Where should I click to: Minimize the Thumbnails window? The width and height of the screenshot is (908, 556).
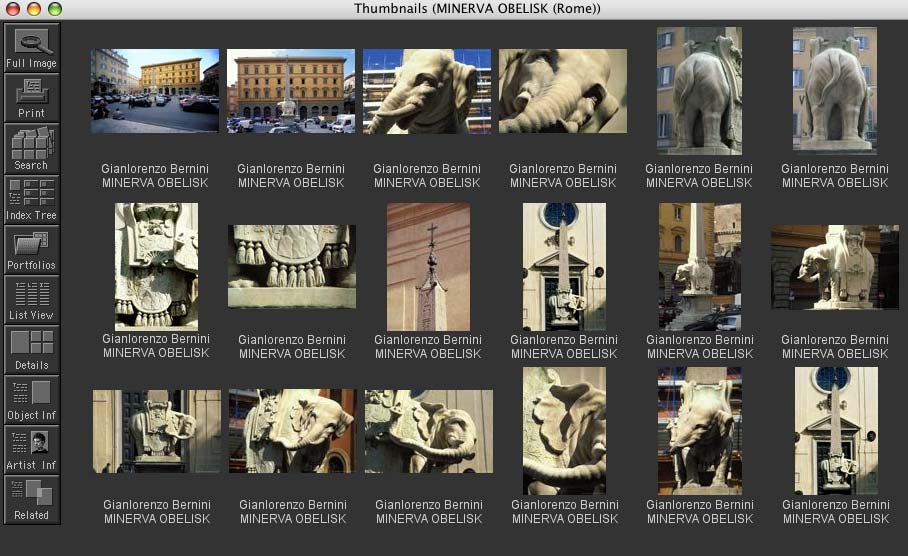point(34,9)
